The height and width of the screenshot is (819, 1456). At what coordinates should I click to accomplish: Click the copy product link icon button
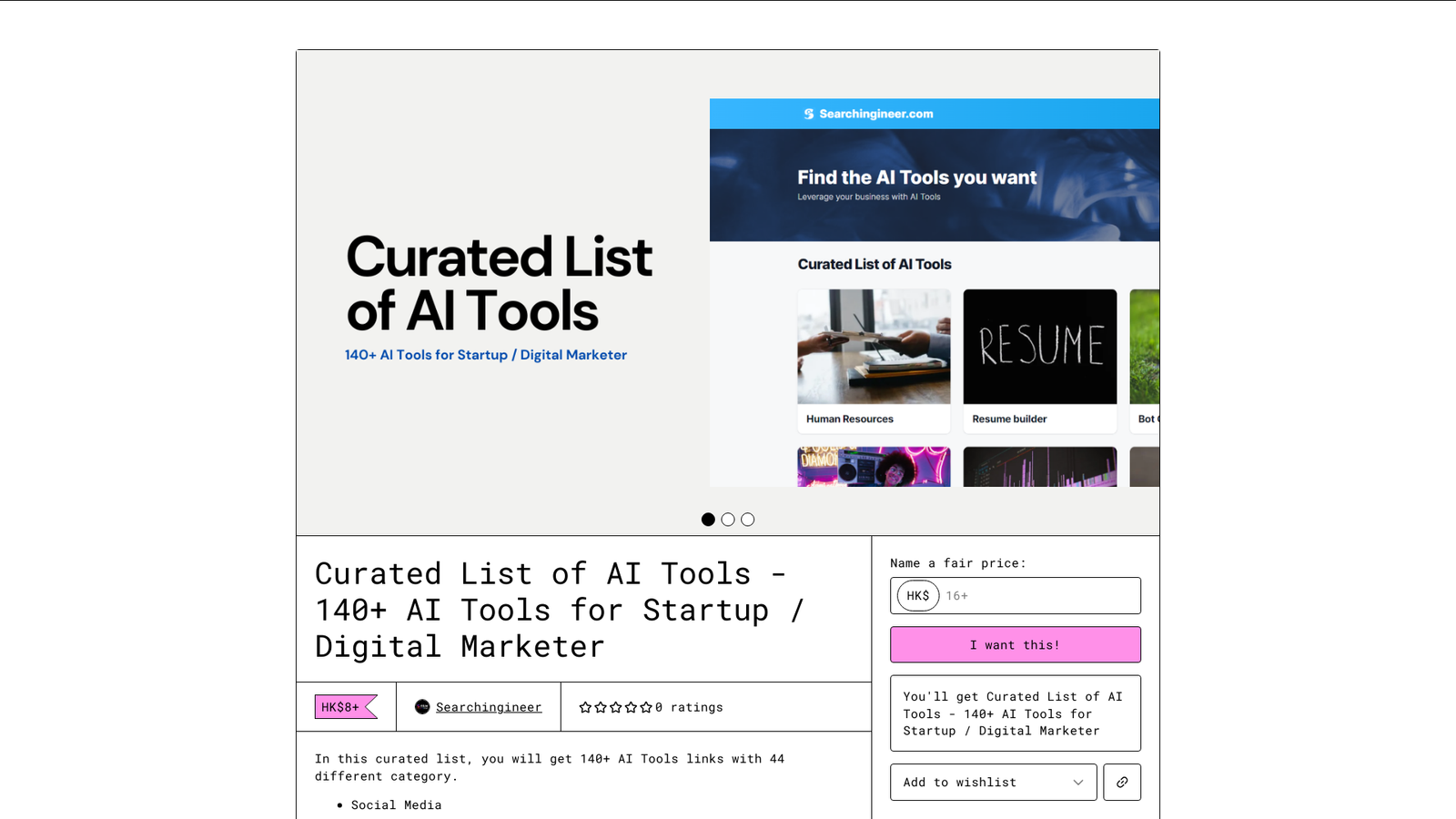click(x=1122, y=782)
